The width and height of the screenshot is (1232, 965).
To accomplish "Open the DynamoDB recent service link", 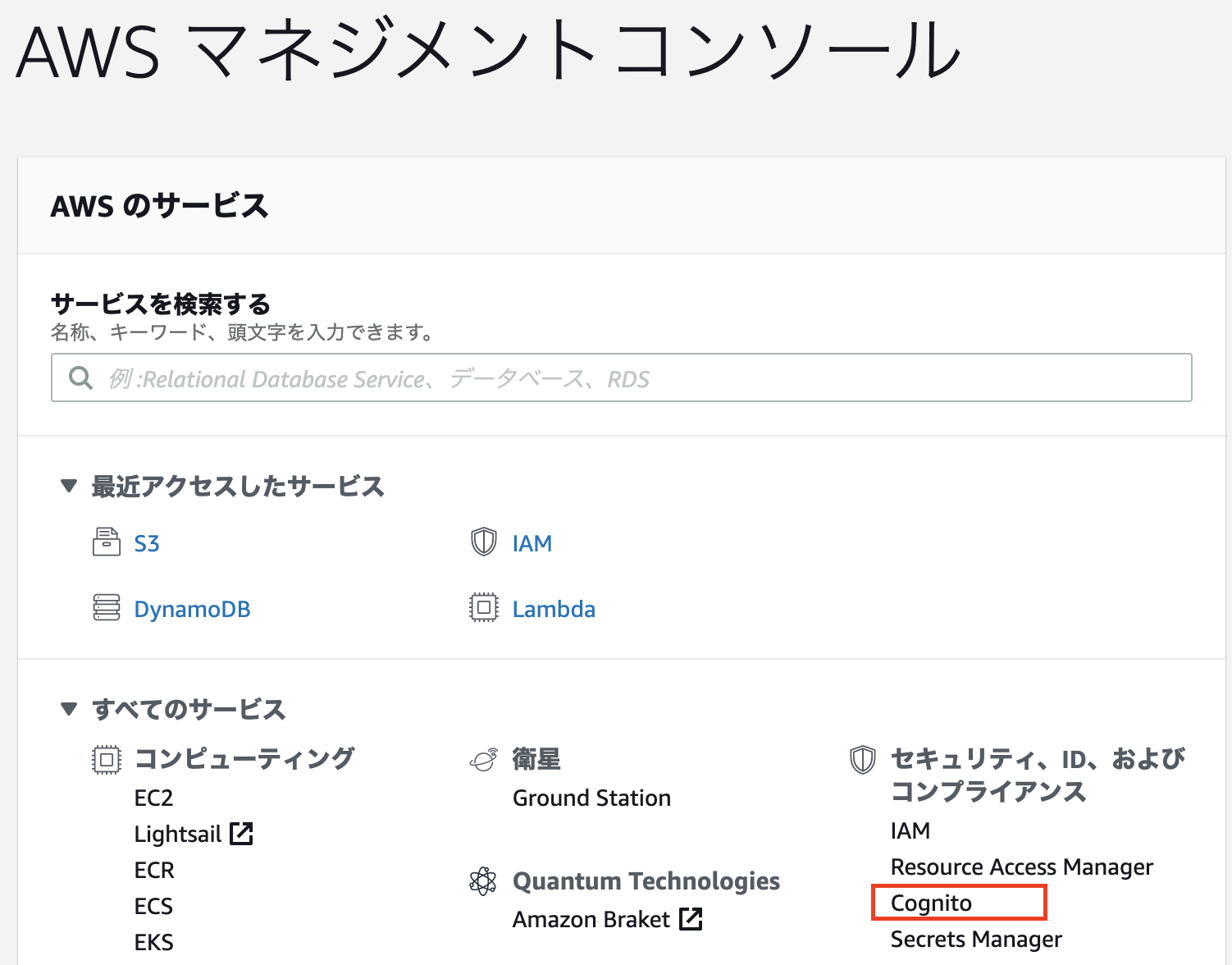I will tap(193, 609).
